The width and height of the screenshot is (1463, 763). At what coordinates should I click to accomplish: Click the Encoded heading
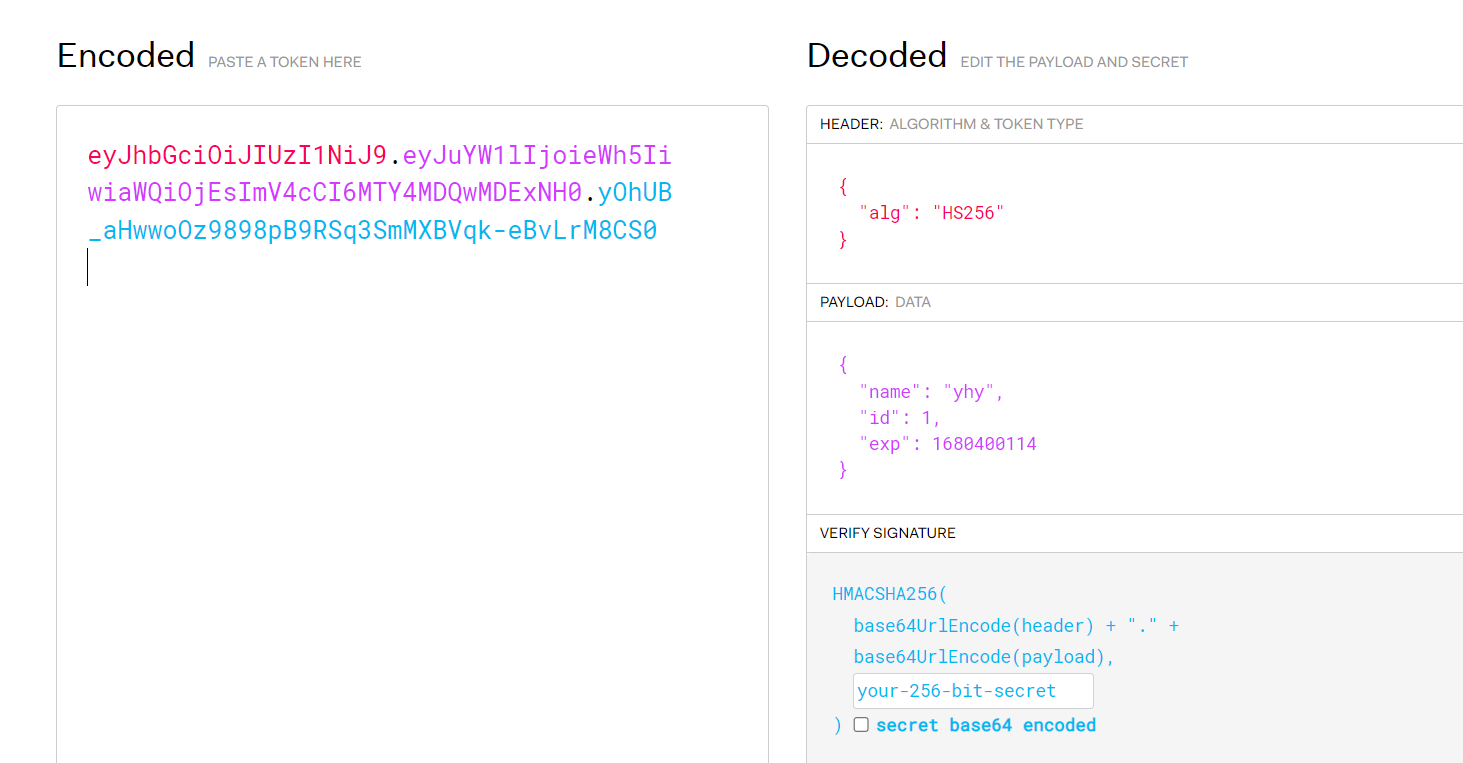(126, 56)
